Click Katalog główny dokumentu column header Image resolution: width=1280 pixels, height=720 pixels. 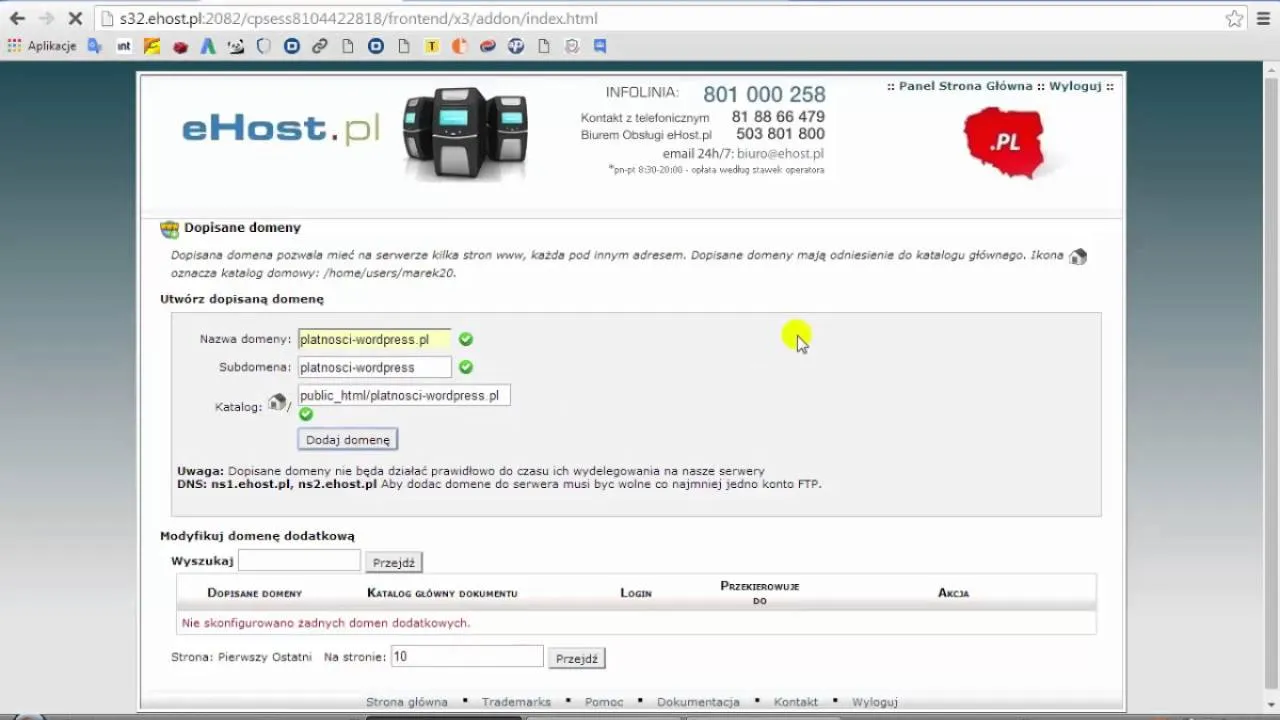point(442,593)
